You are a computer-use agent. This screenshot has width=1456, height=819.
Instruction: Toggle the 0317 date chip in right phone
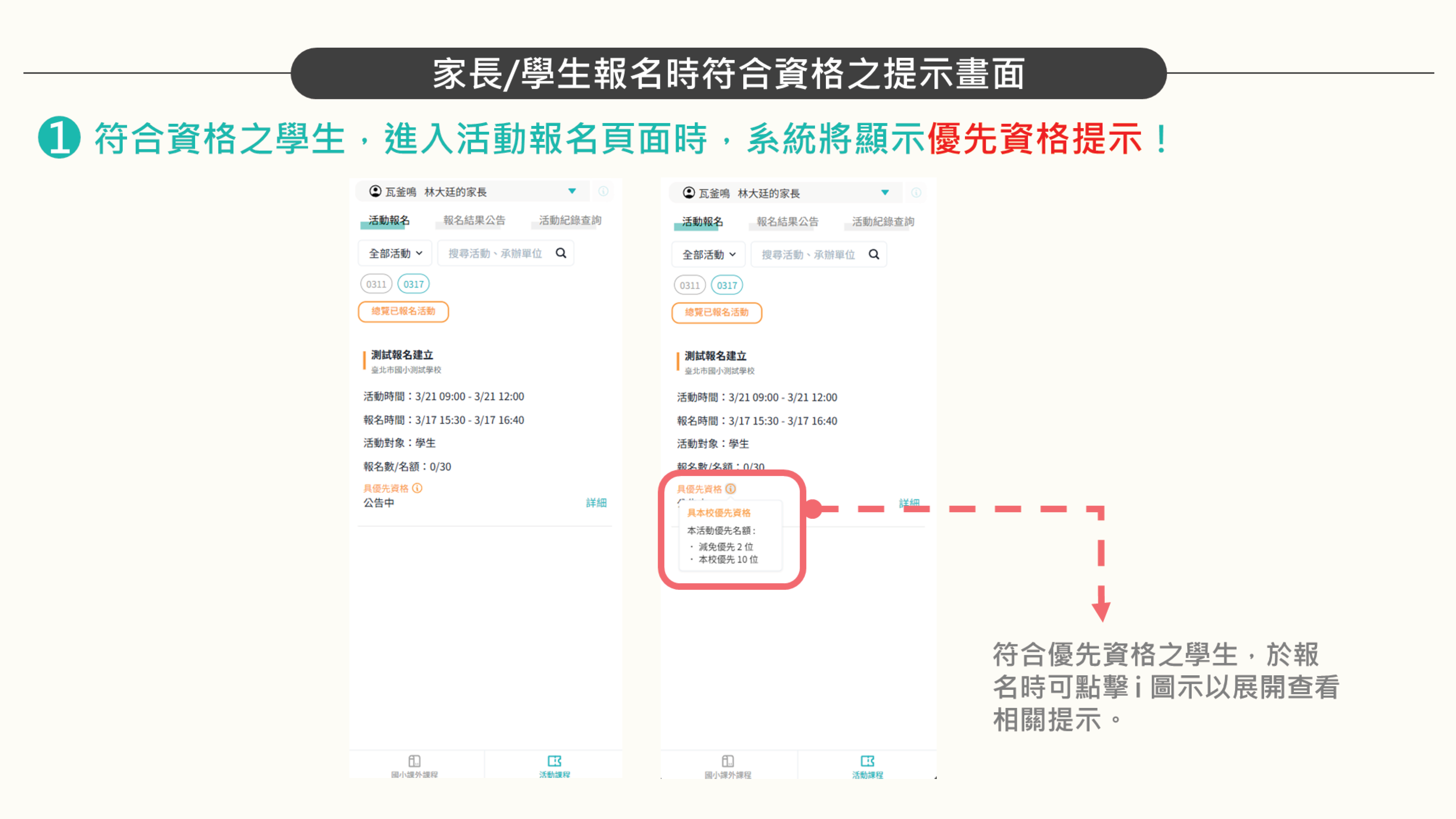click(727, 285)
